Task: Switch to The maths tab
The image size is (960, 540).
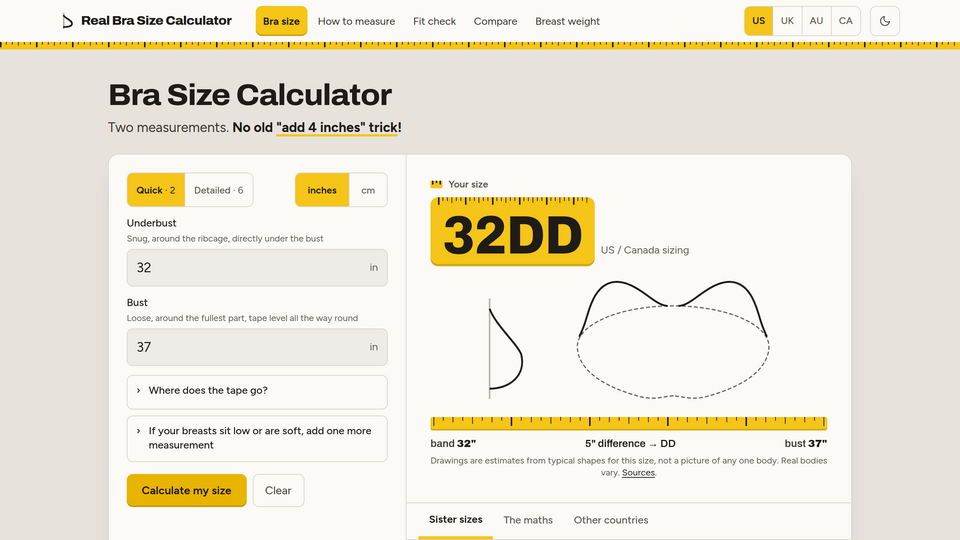Action: pyautogui.click(x=528, y=520)
